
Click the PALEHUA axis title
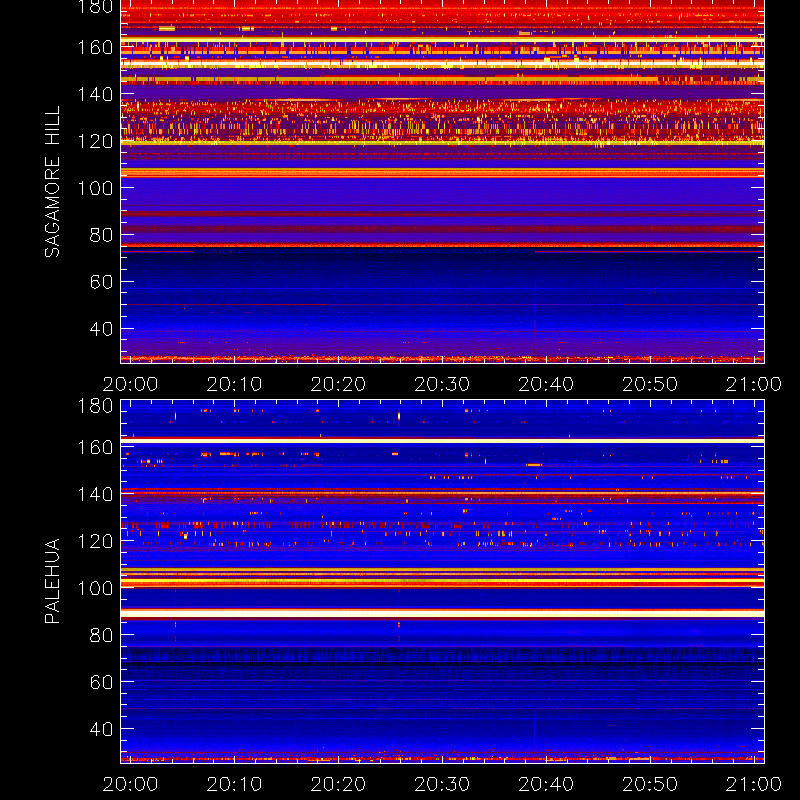pos(52,581)
